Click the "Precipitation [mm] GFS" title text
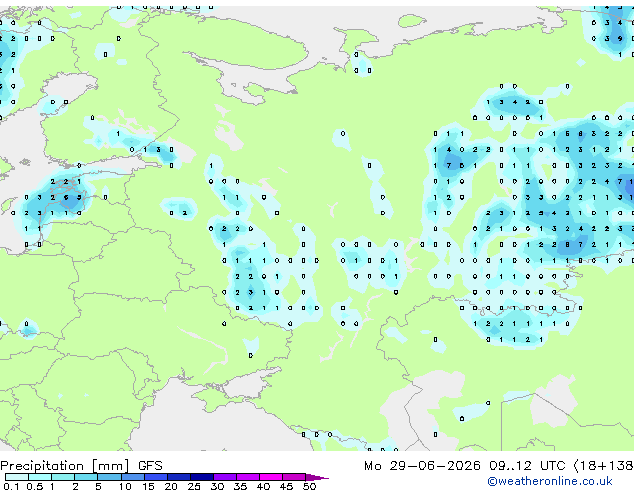The height and width of the screenshot is (490, 634). coord(81,466)
